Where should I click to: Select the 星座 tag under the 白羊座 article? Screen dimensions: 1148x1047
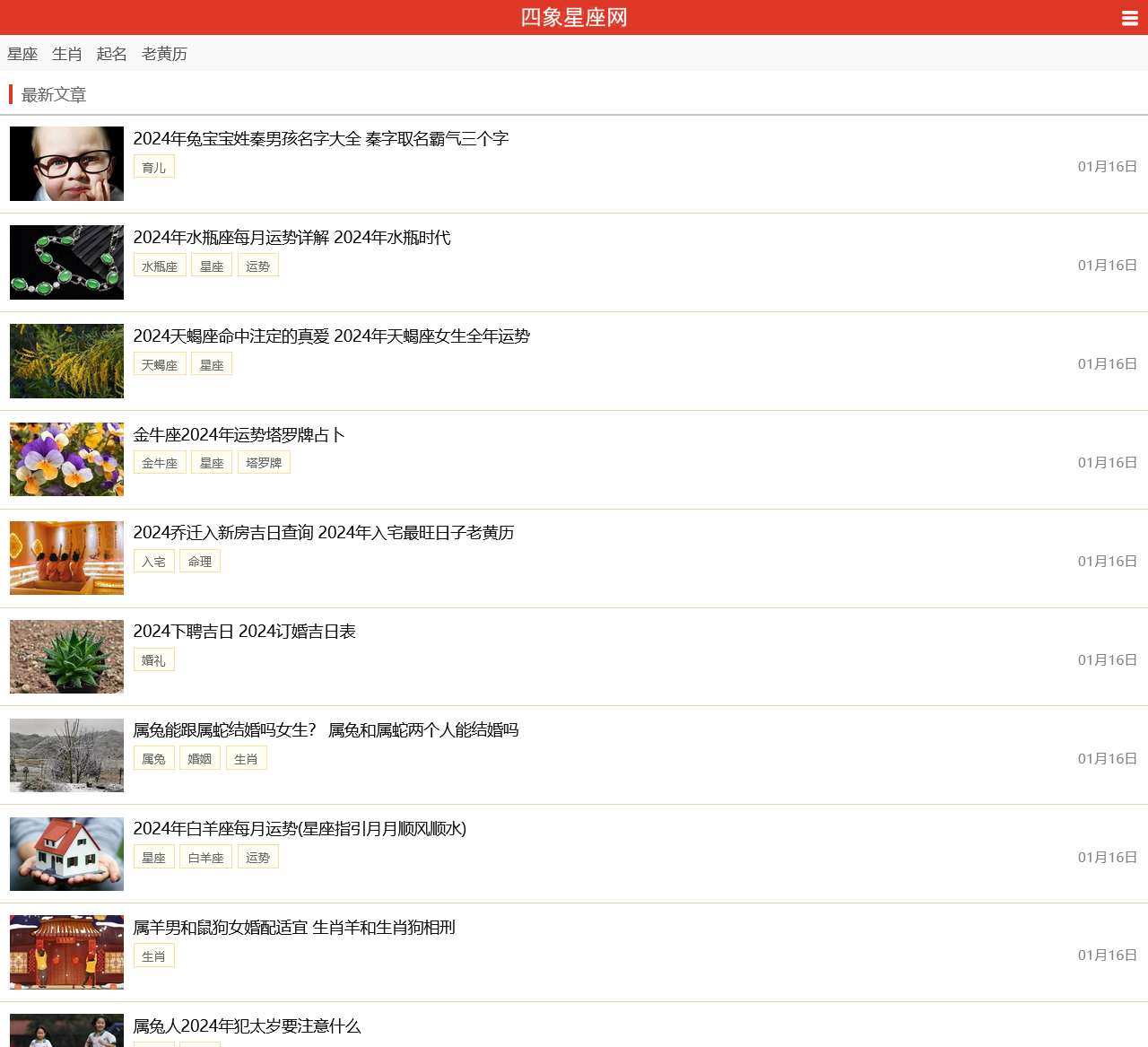click(154, 858)
